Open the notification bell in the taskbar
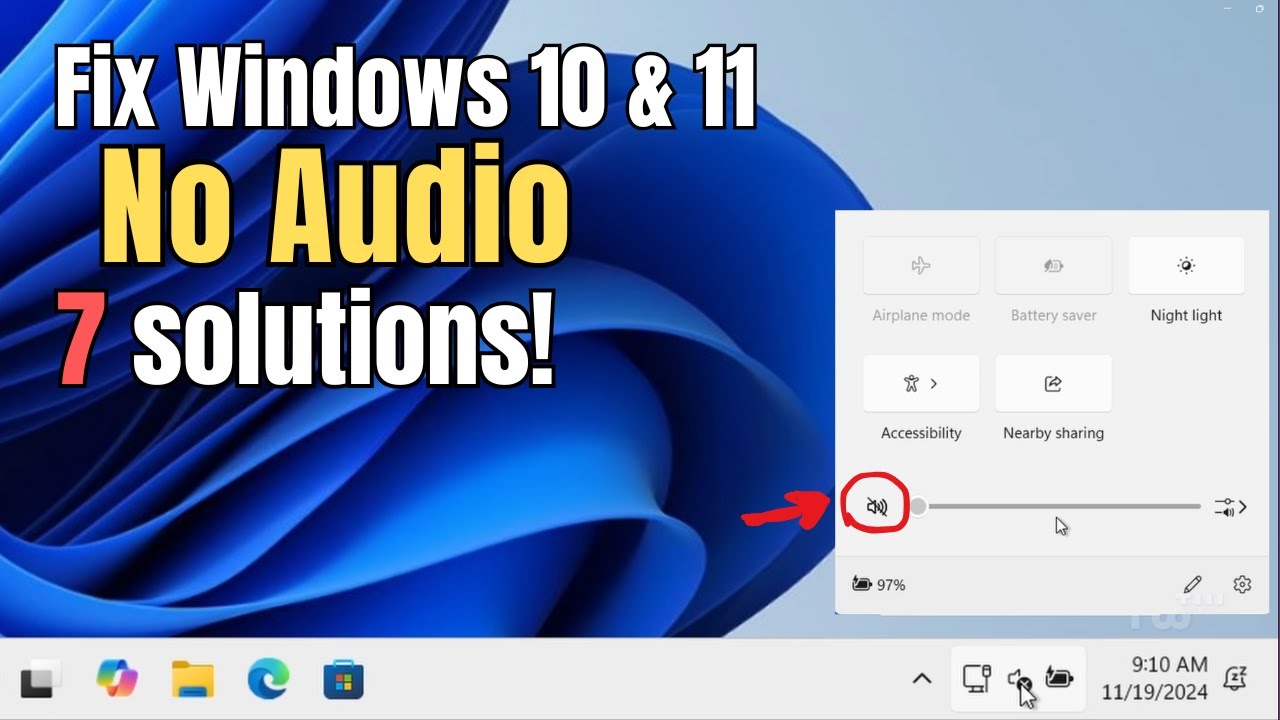This screenshot has height=720, width=1280. [x=1235, y=679]
